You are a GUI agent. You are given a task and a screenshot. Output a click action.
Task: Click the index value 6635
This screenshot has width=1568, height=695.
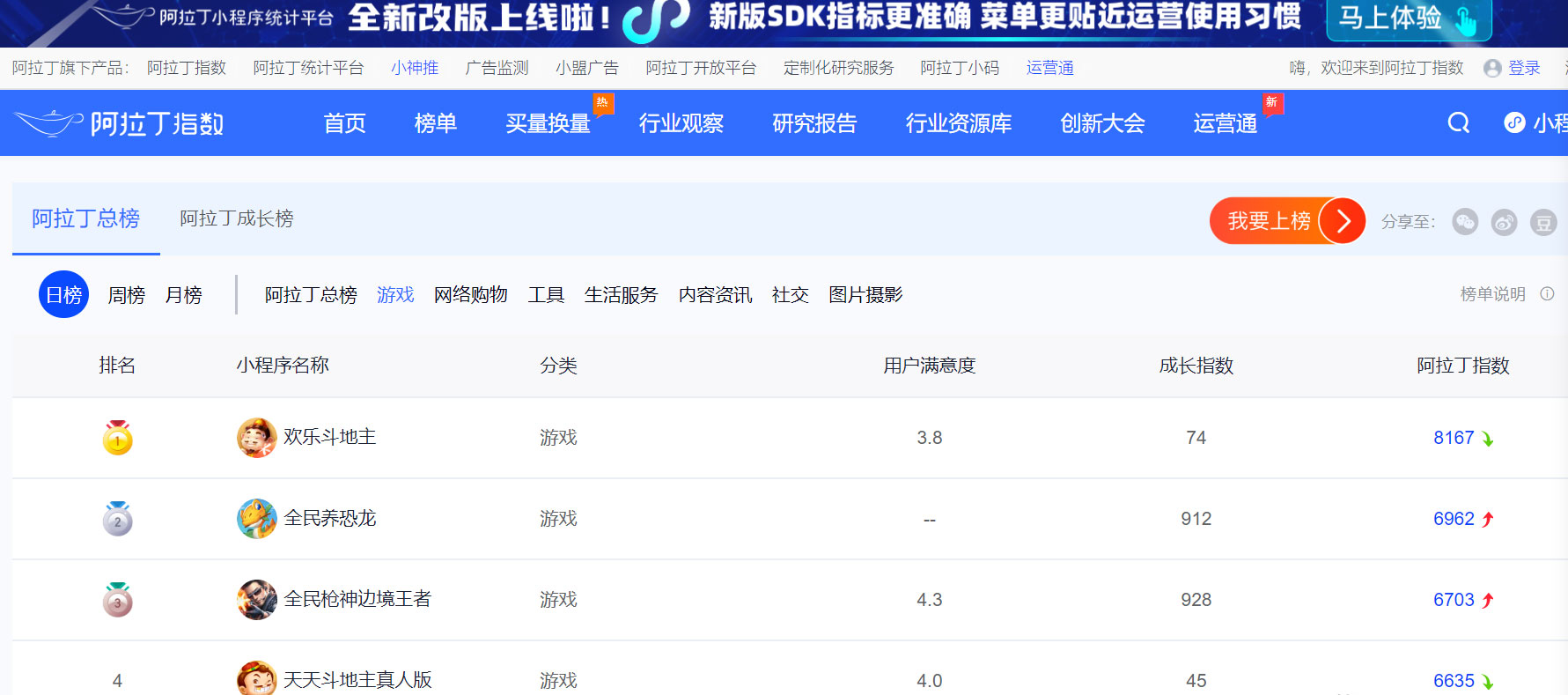click(1454, 681)
